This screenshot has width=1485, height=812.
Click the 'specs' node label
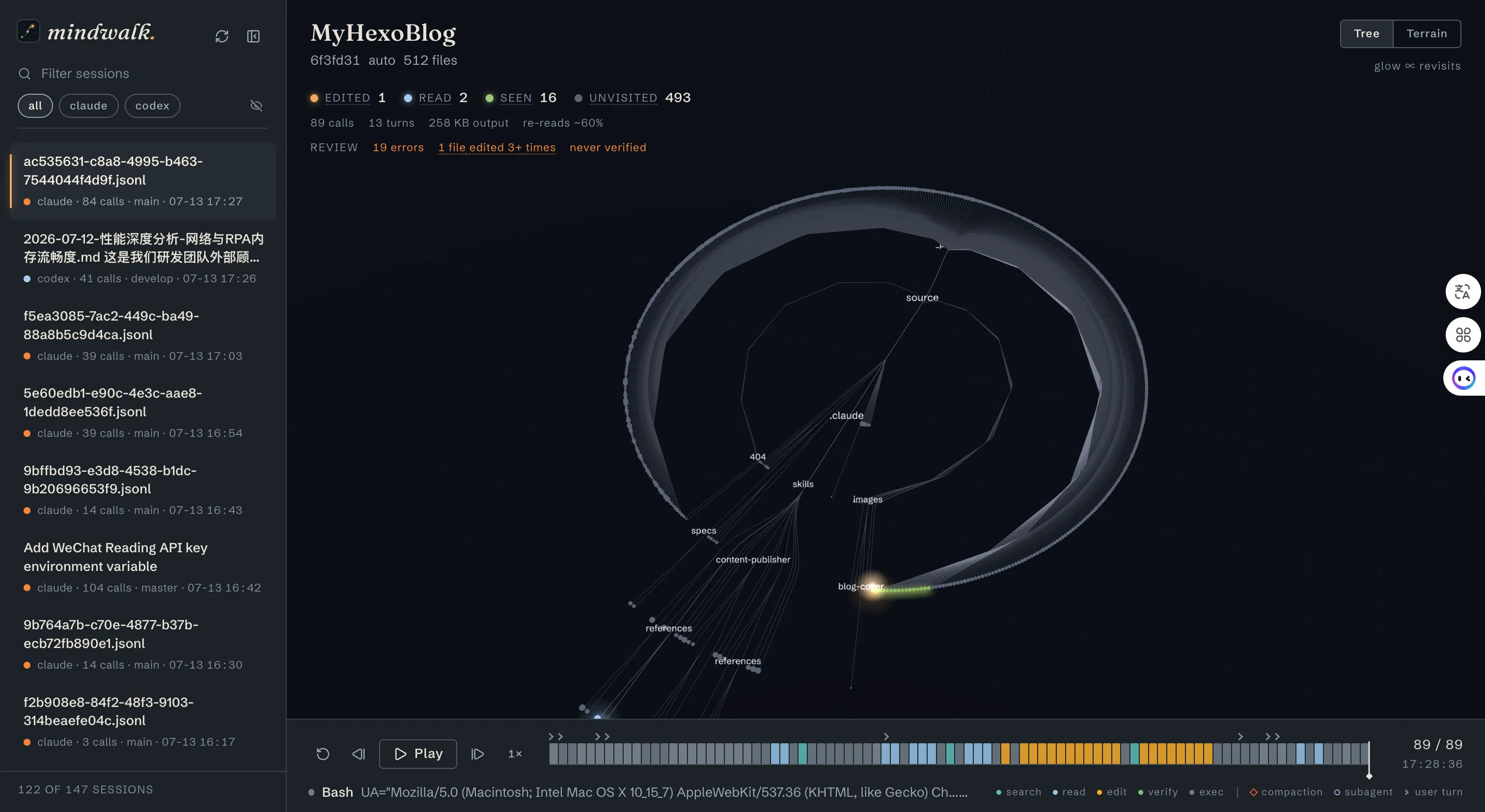pos(703,531)
